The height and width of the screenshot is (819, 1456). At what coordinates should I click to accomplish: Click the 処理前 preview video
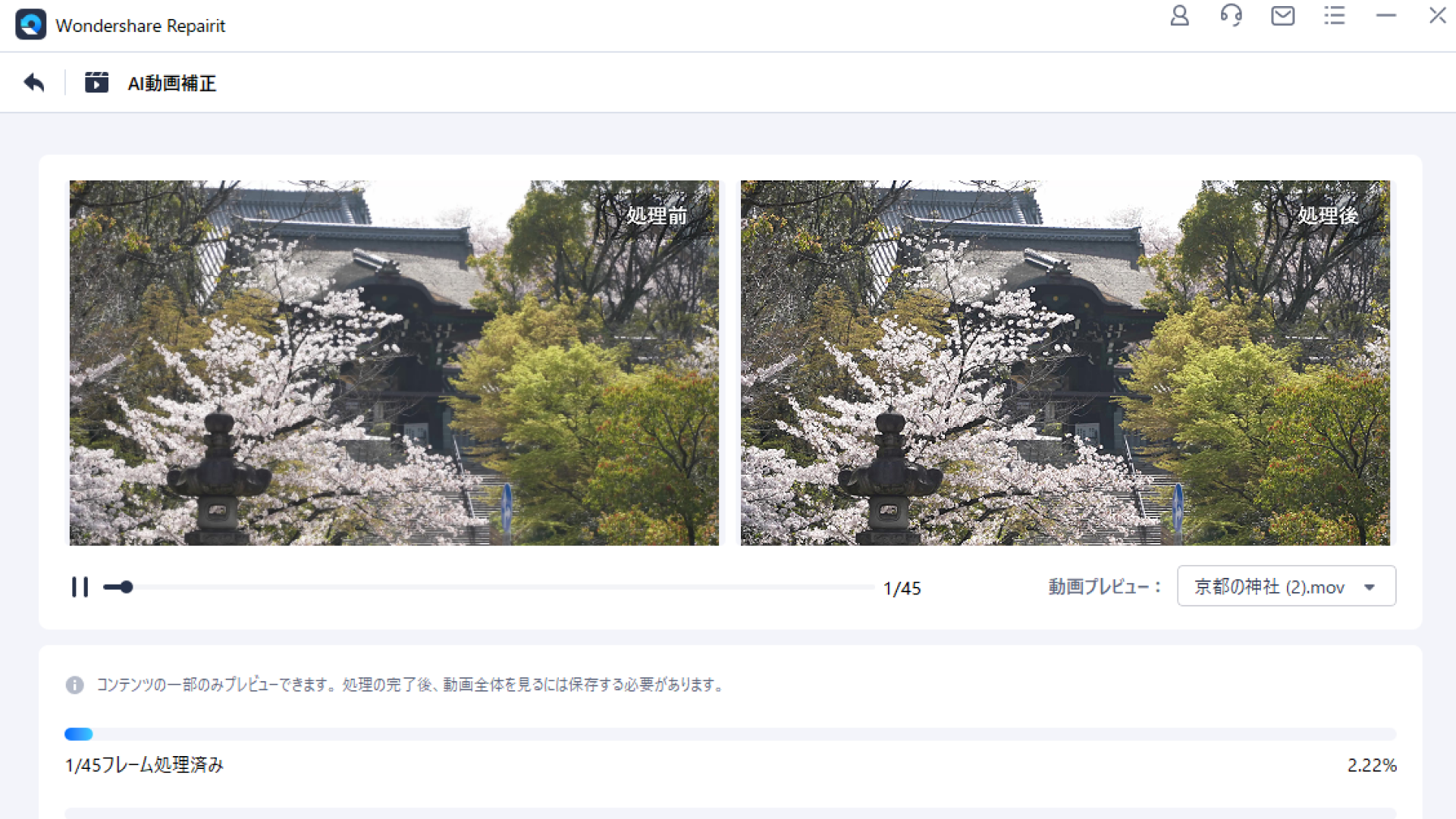394,362
